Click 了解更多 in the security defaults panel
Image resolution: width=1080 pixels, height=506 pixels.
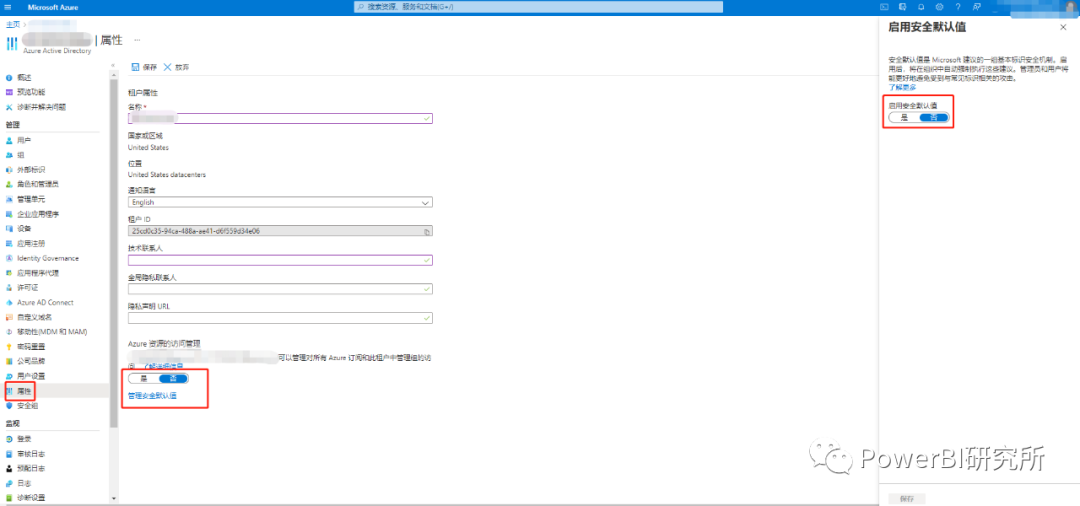pos(902,87)
